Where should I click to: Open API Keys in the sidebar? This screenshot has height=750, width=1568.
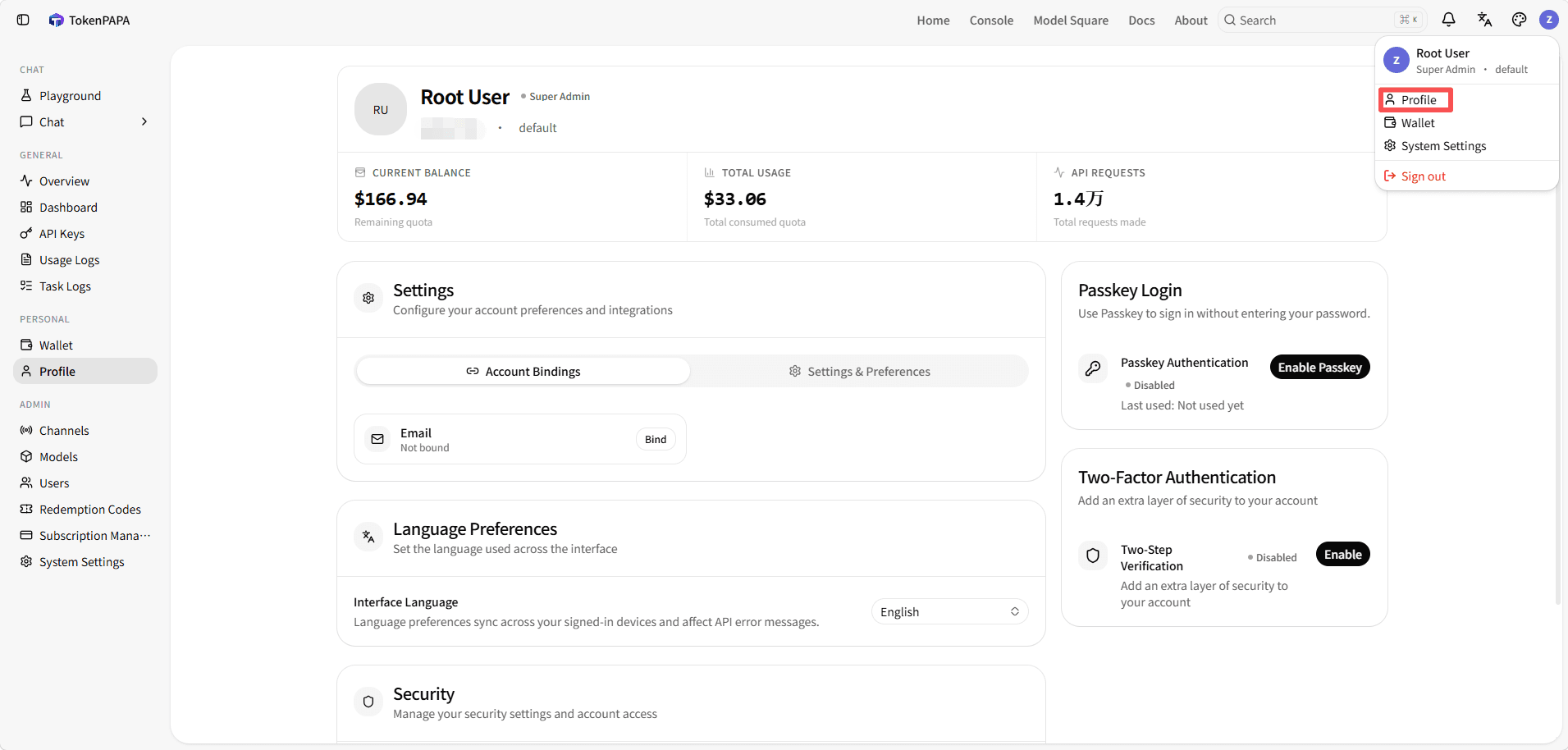click(x=85, y=234)
